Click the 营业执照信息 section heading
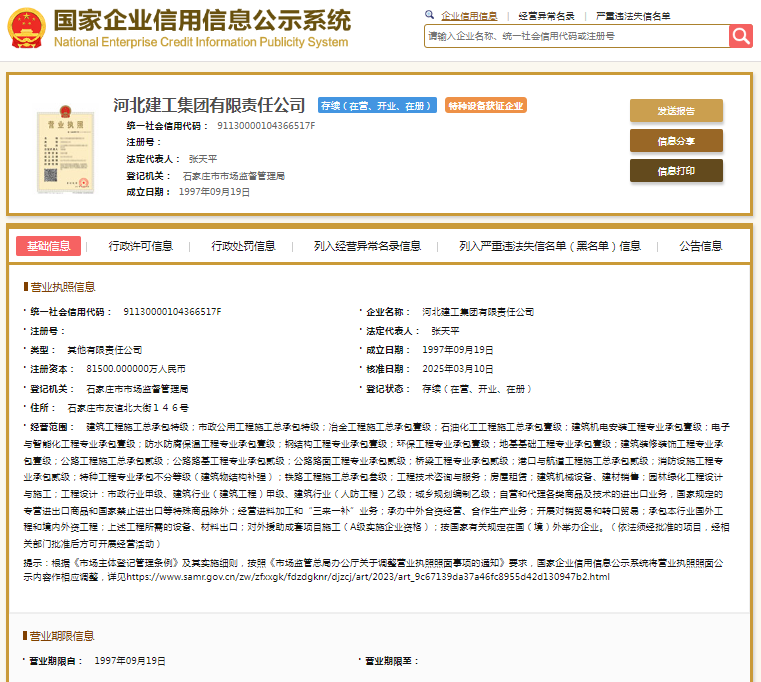Viewport: 761px width, 682px height. pyautogui.click(x=63, y=287)
